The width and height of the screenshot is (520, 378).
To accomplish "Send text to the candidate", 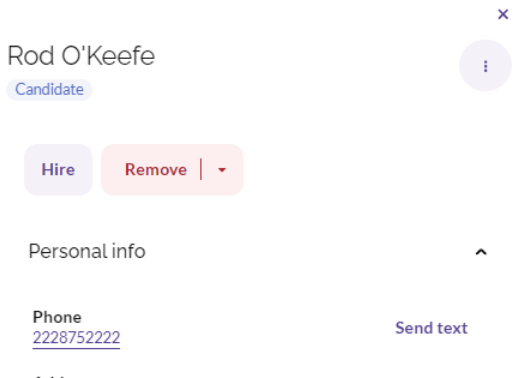I will (431, 328).
